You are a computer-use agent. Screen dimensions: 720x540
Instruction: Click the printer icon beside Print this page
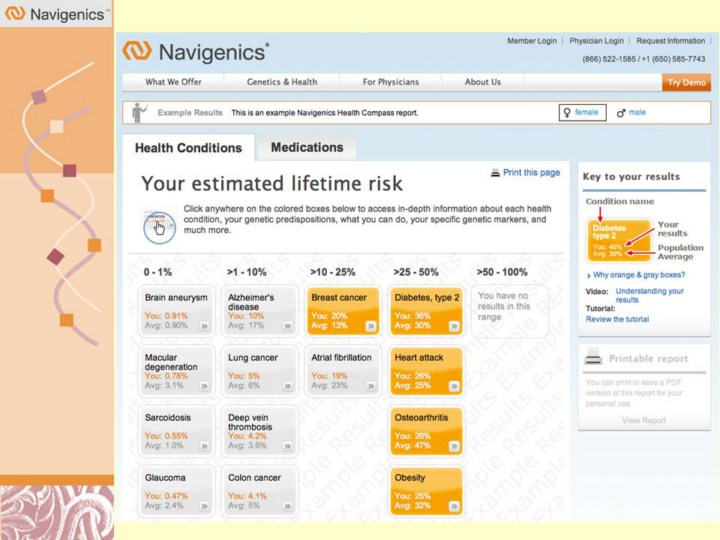click(495, 173)
